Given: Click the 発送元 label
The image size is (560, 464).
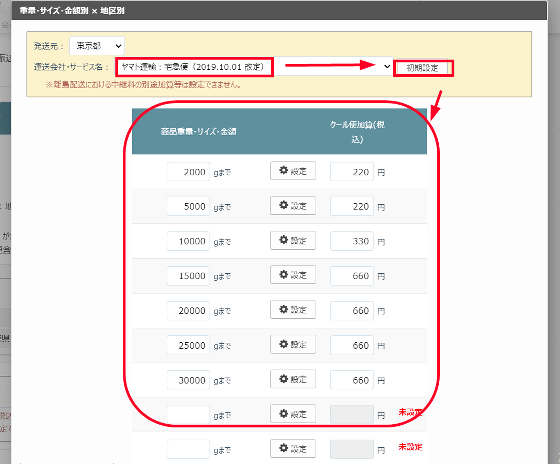Looking at the screenshot, I should click(49, 46).
